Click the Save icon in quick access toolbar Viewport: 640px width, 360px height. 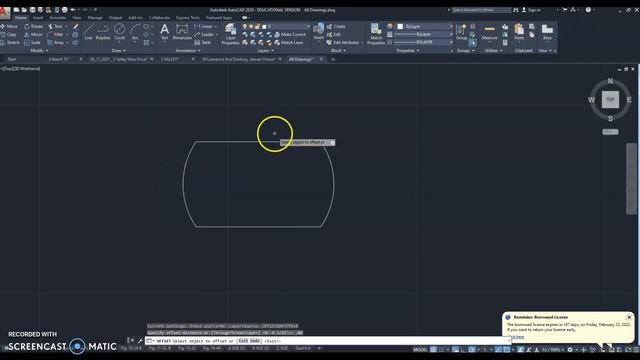pyautogui.click(x=33, y=10)
